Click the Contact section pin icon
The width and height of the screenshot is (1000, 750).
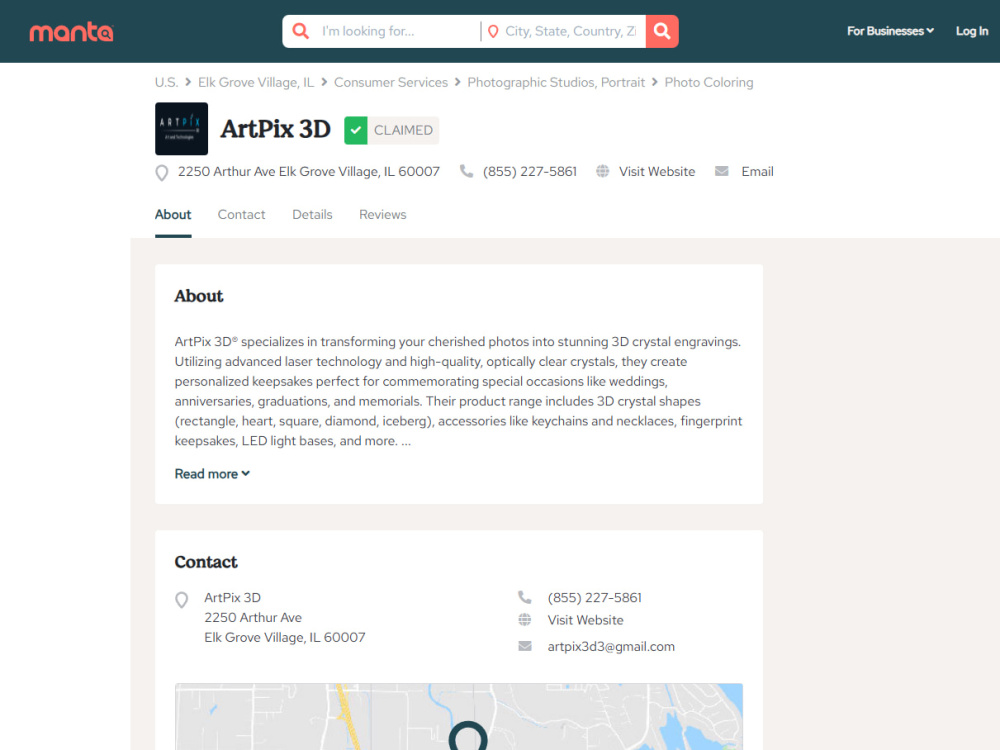point(182,600)
